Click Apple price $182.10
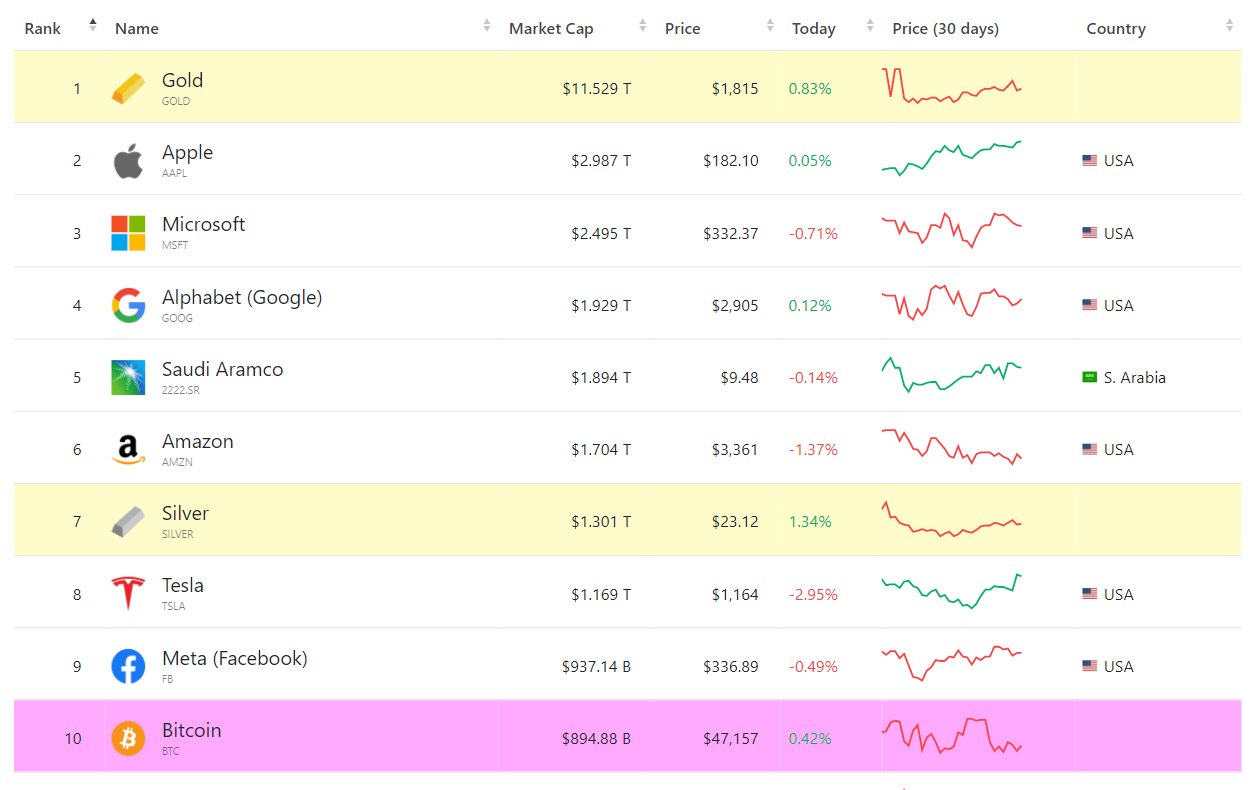This screenshot has width=1257, height=790. point(730,161)
